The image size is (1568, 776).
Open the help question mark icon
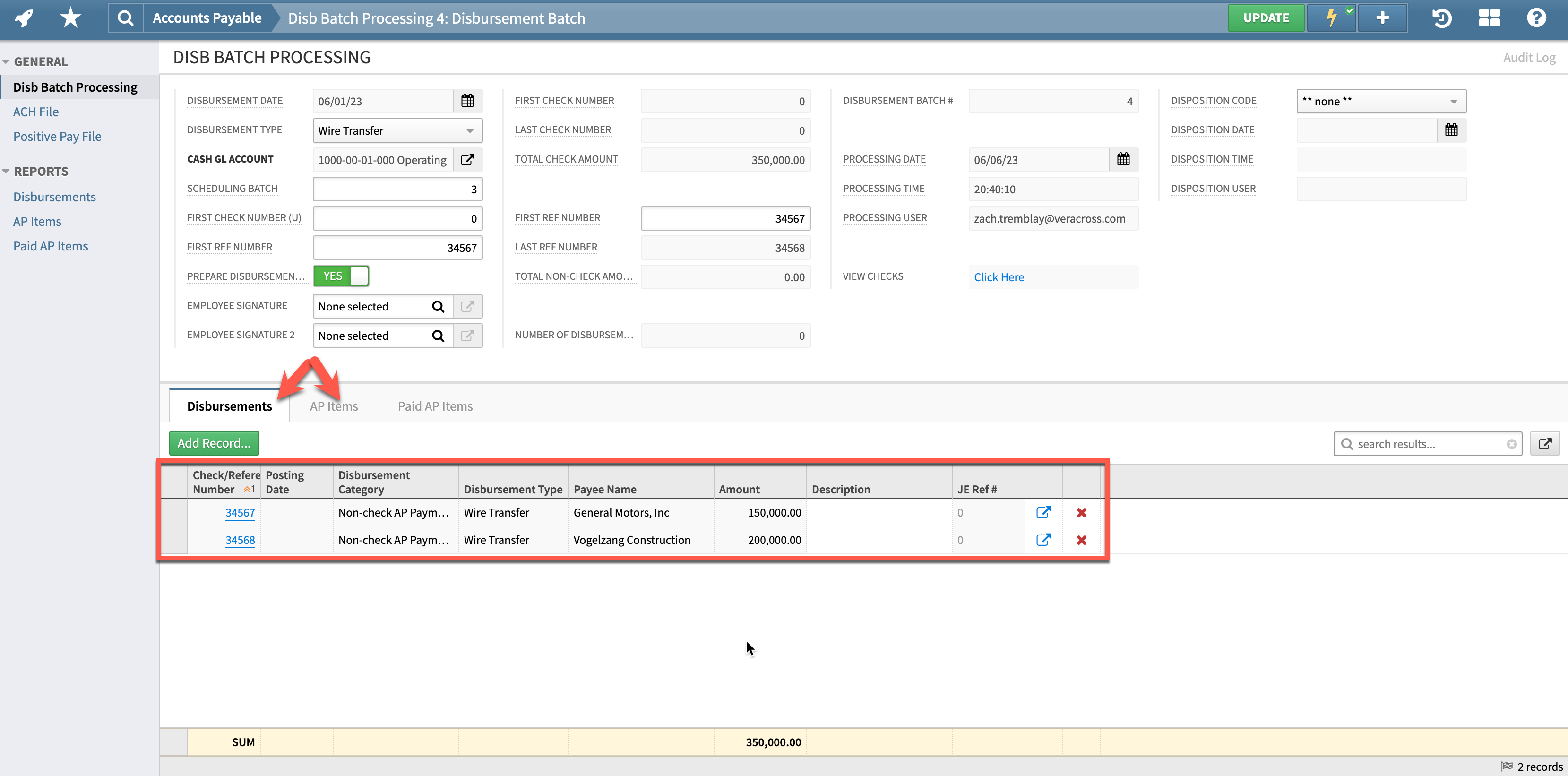1536,17
